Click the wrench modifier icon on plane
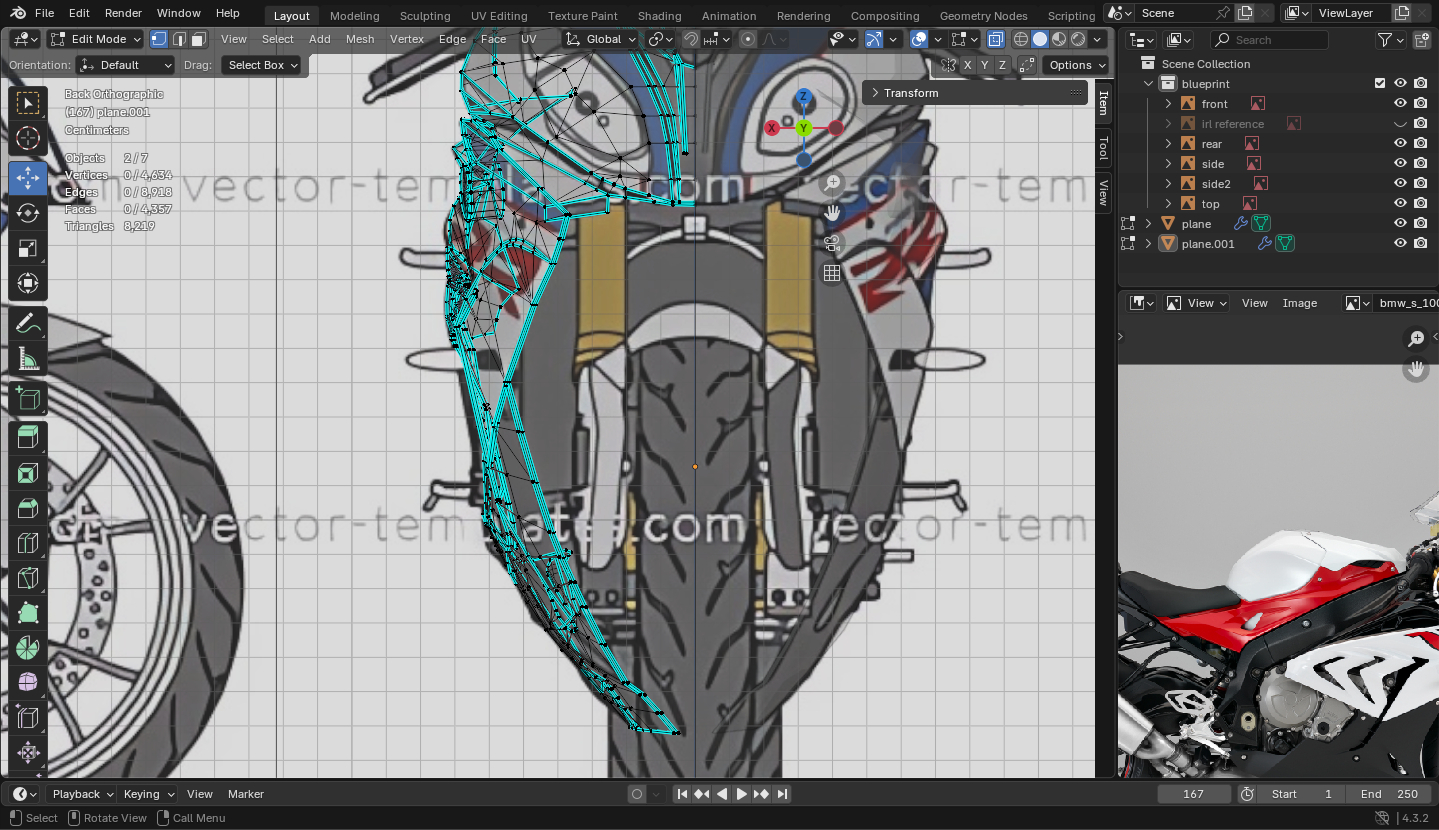 [1241, 224]
